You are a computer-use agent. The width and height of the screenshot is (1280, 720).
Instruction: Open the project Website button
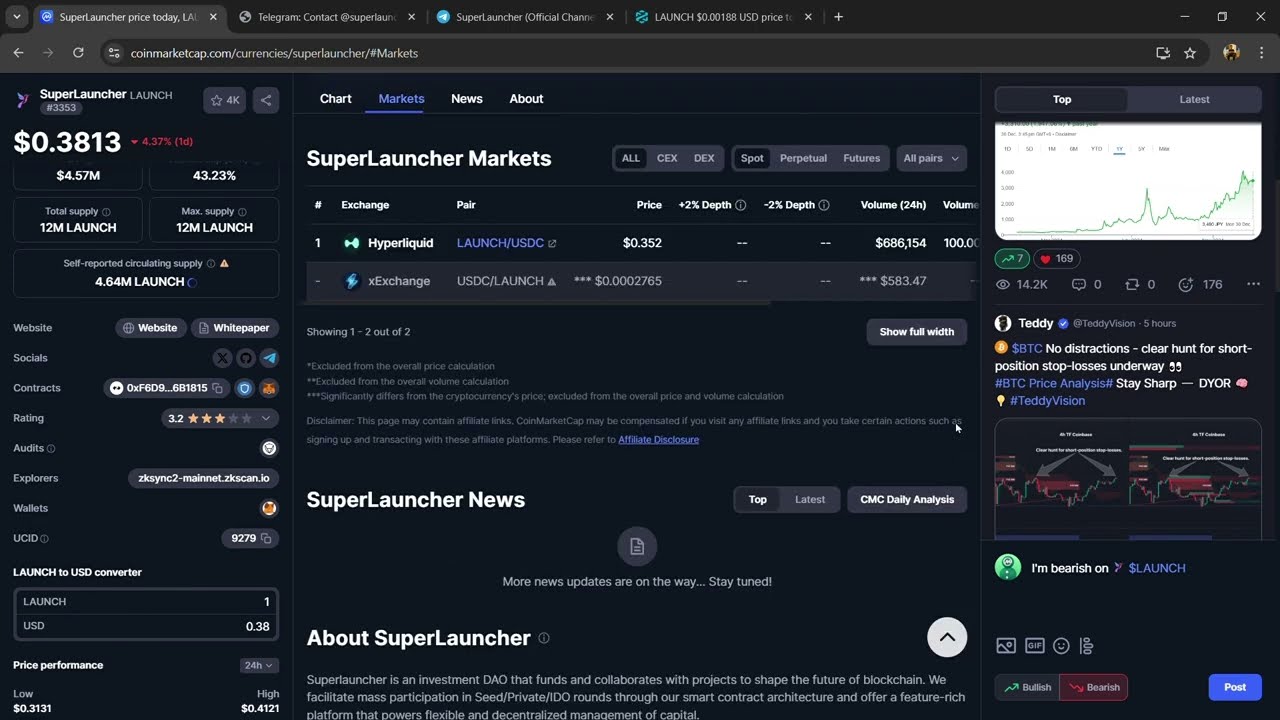tap(150, 328)
